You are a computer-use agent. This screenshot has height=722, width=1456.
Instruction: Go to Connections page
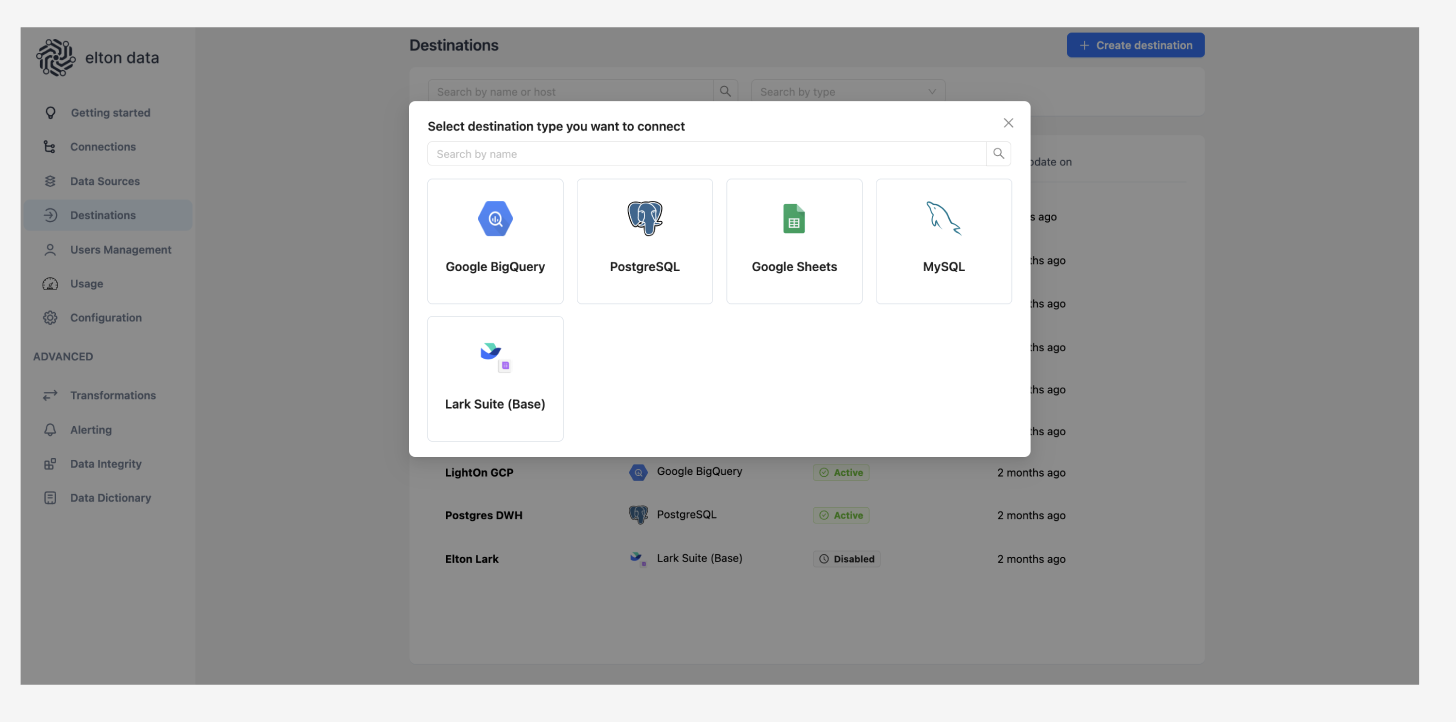click(103, 147)
